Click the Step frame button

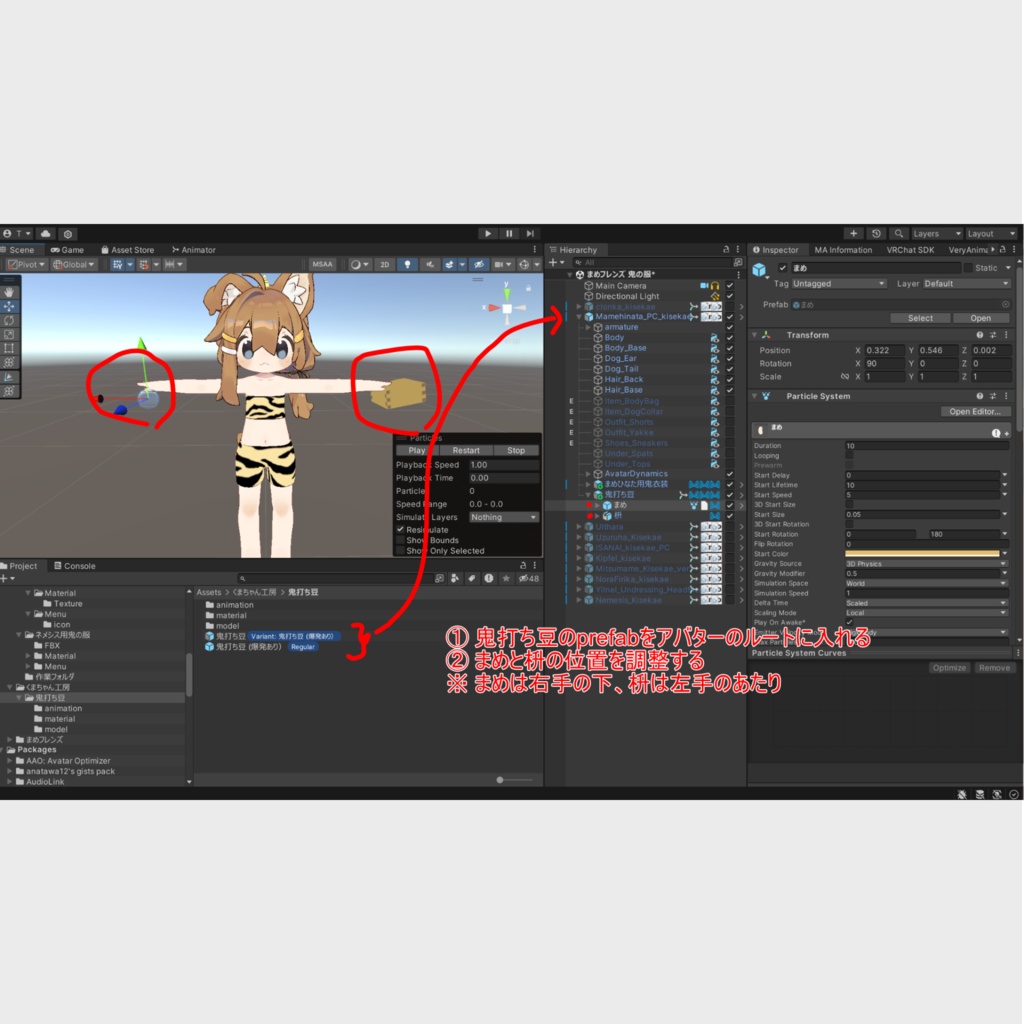[x=530, y=234]
